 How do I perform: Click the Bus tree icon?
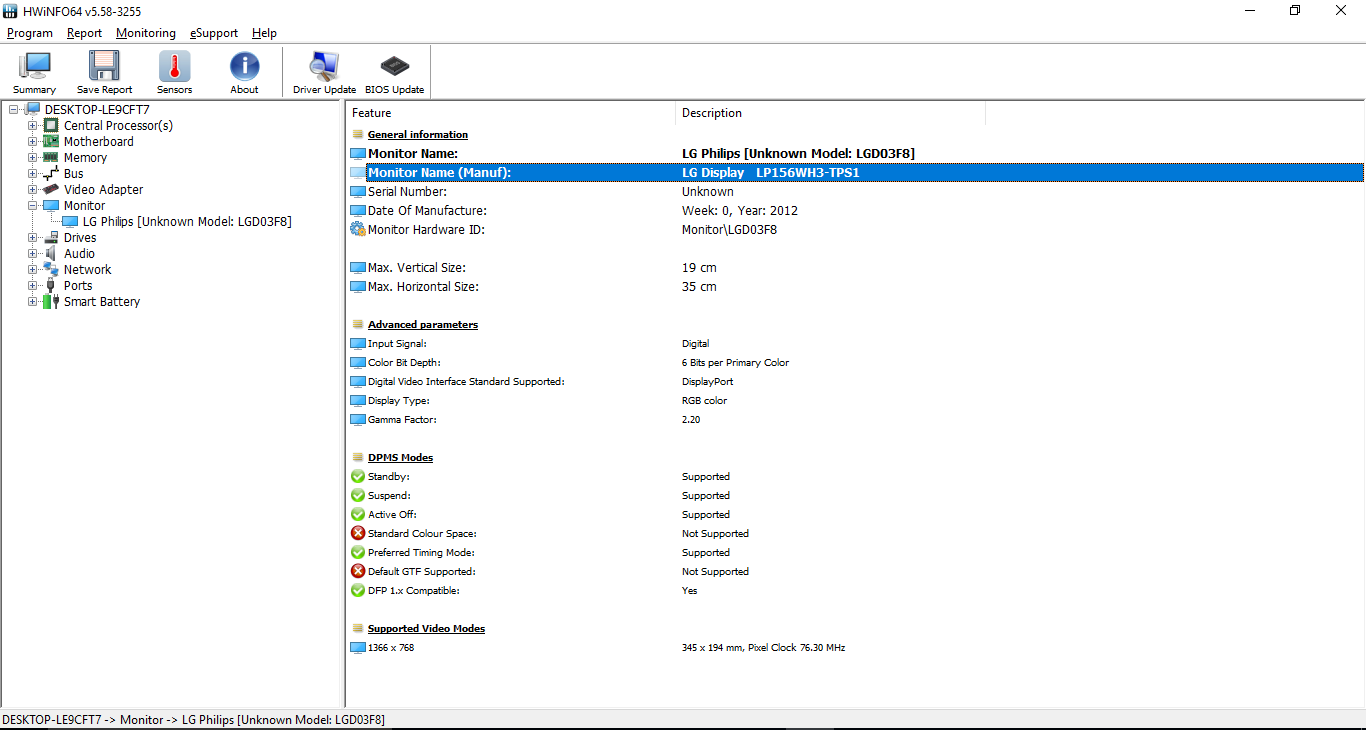tap(51, 173)
